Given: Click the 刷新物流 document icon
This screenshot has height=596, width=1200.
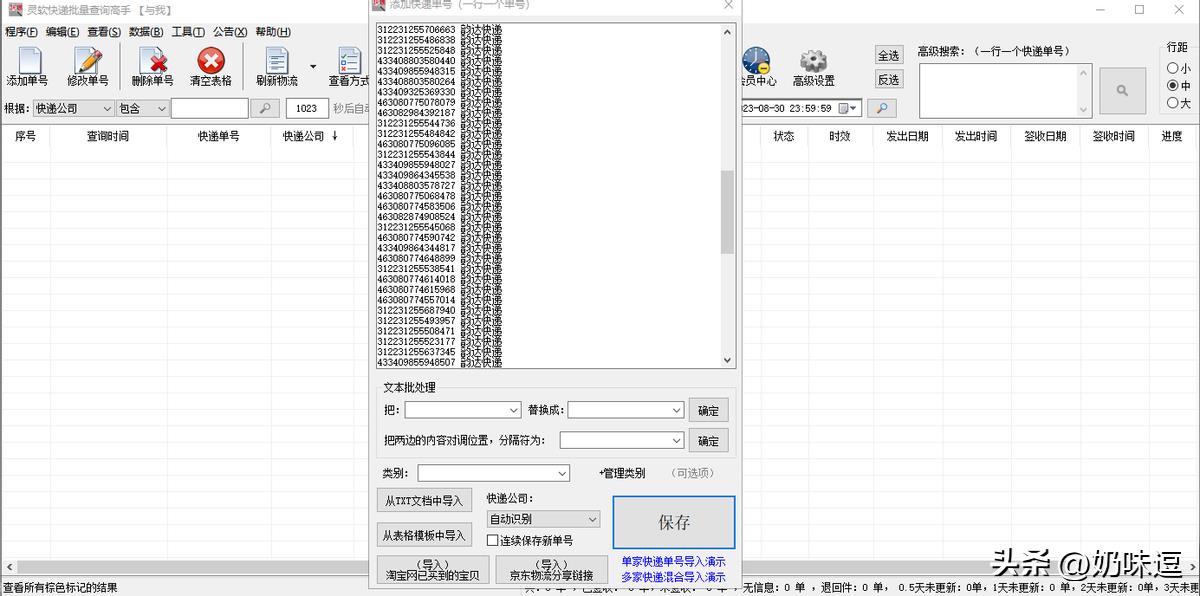Looking at the screenshot, I should coord(276,62).
